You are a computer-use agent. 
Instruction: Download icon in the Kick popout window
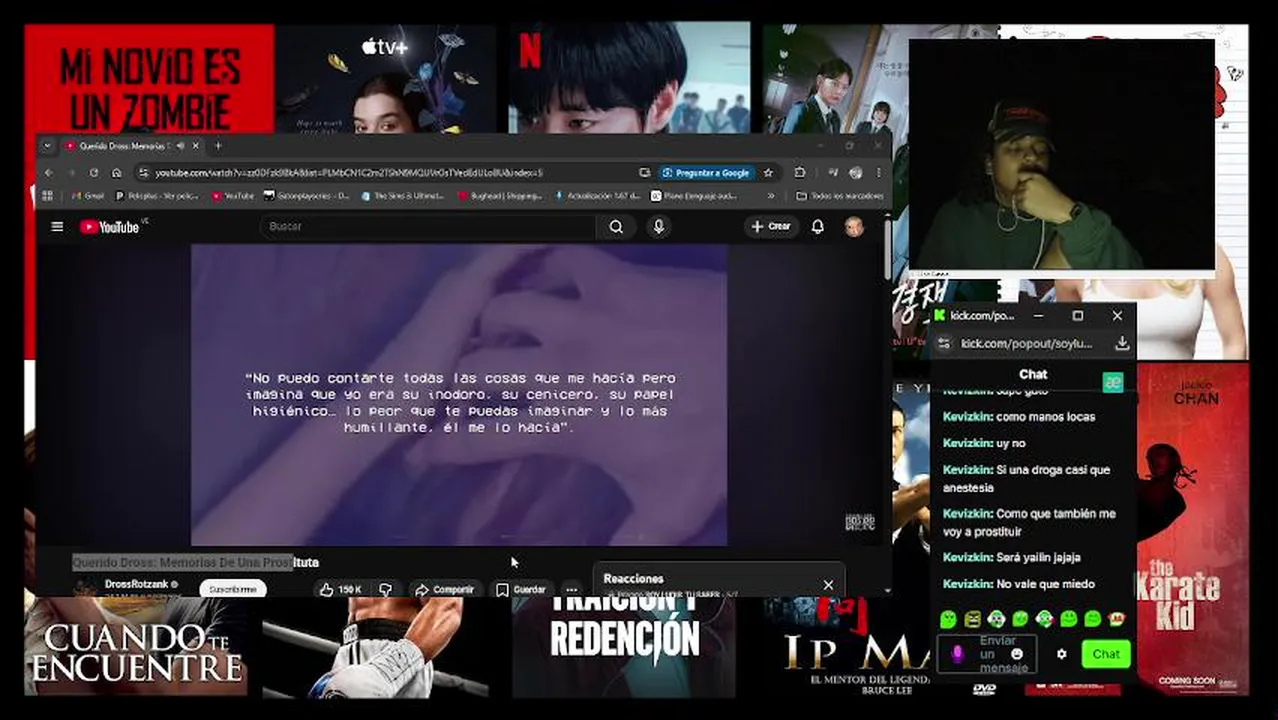[1122, 343]
